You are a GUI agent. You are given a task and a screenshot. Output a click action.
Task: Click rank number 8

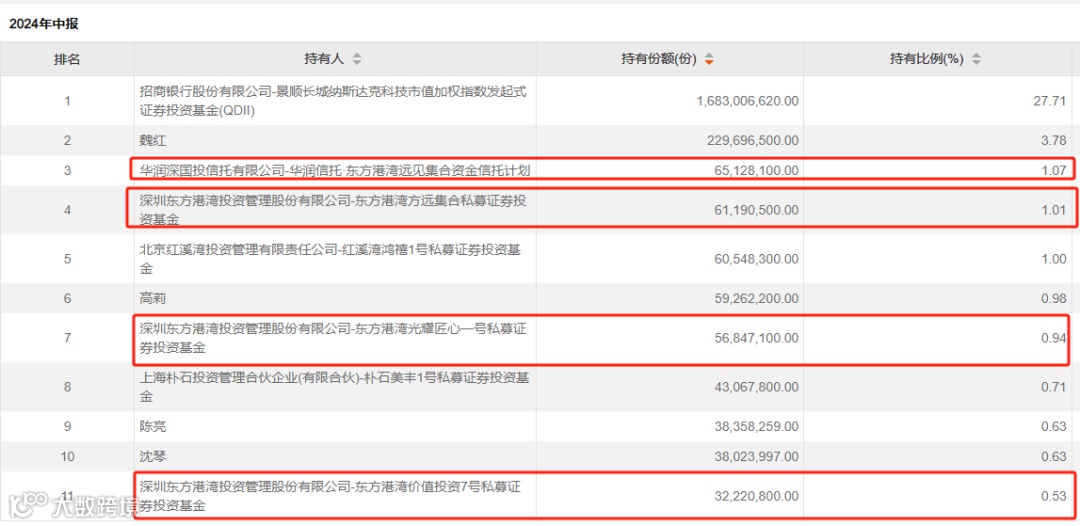pos(68,387)
